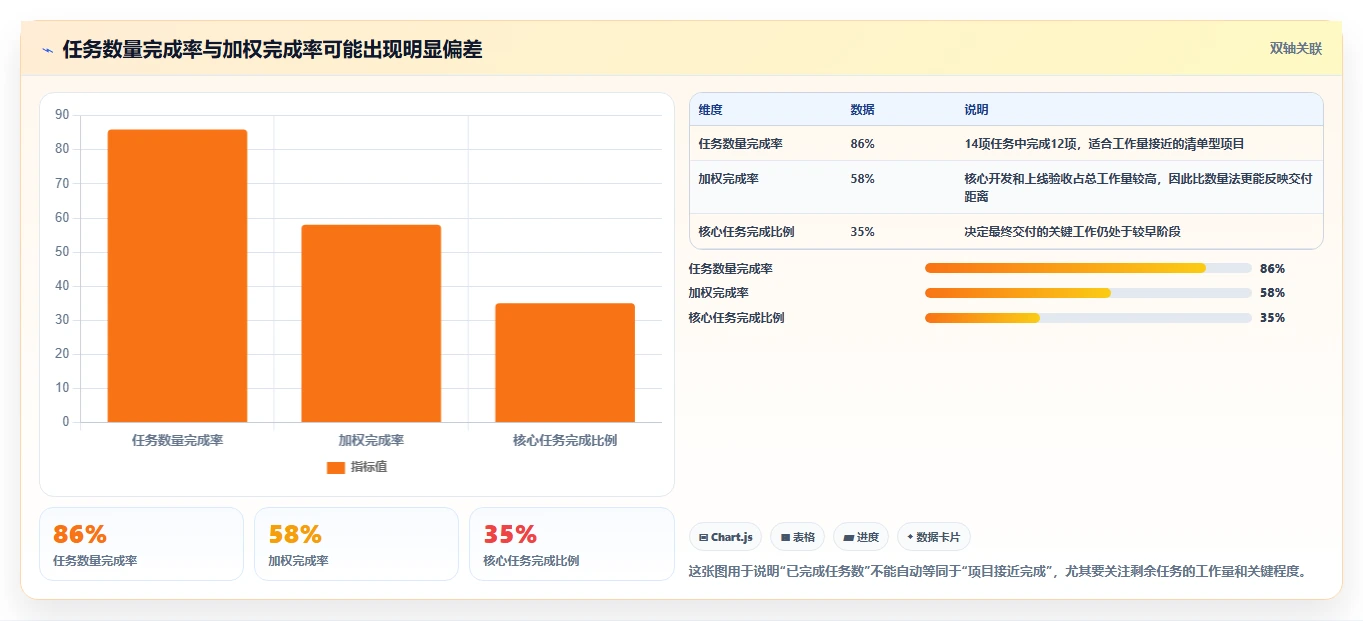
Task: Open the 58% 加权完成率 data card
Action: pos(356,544)
